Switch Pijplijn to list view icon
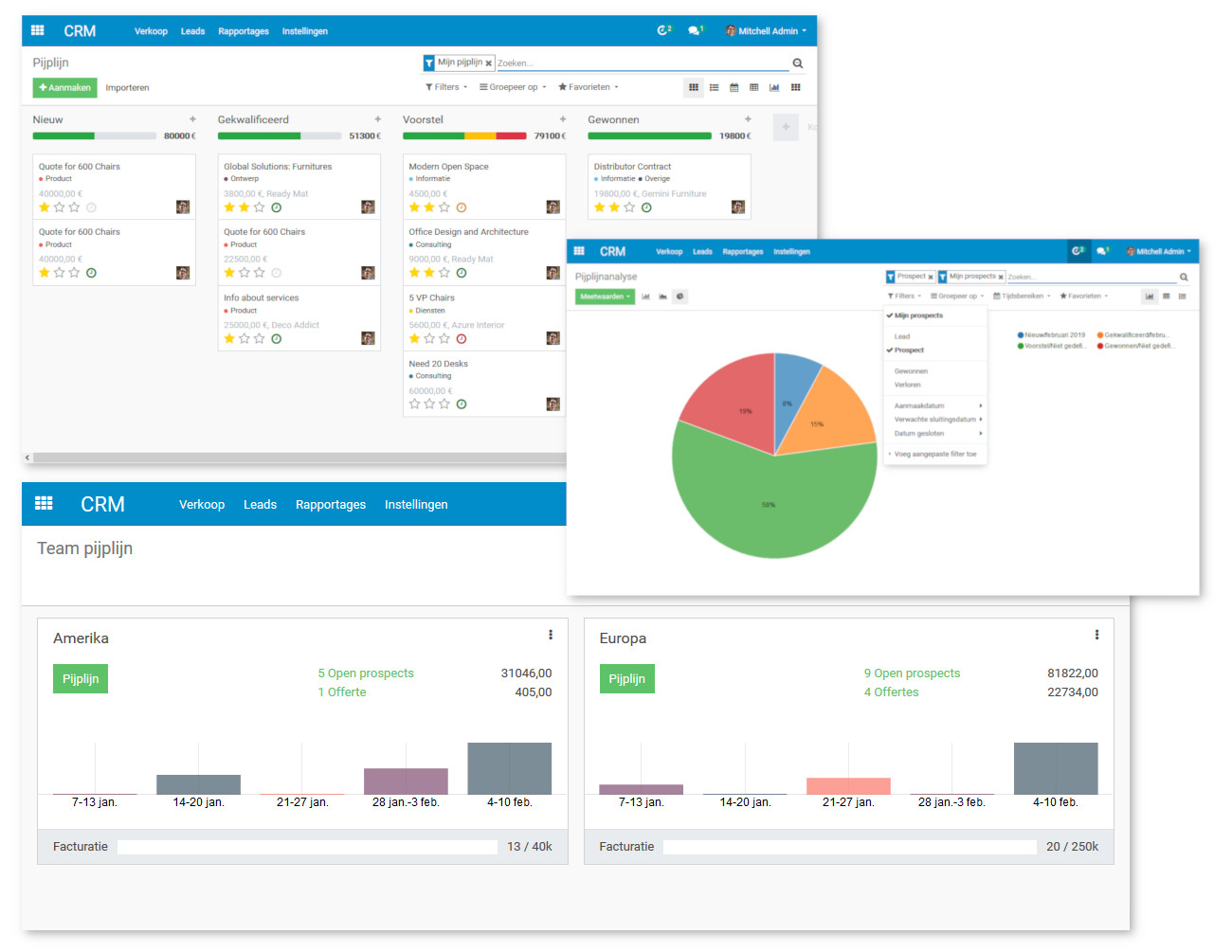The image size is (1232, 952). coord(714,87)
